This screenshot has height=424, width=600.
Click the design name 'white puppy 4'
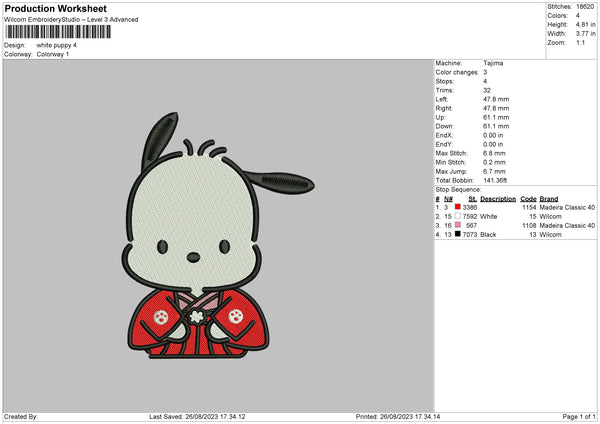point(57,45)
